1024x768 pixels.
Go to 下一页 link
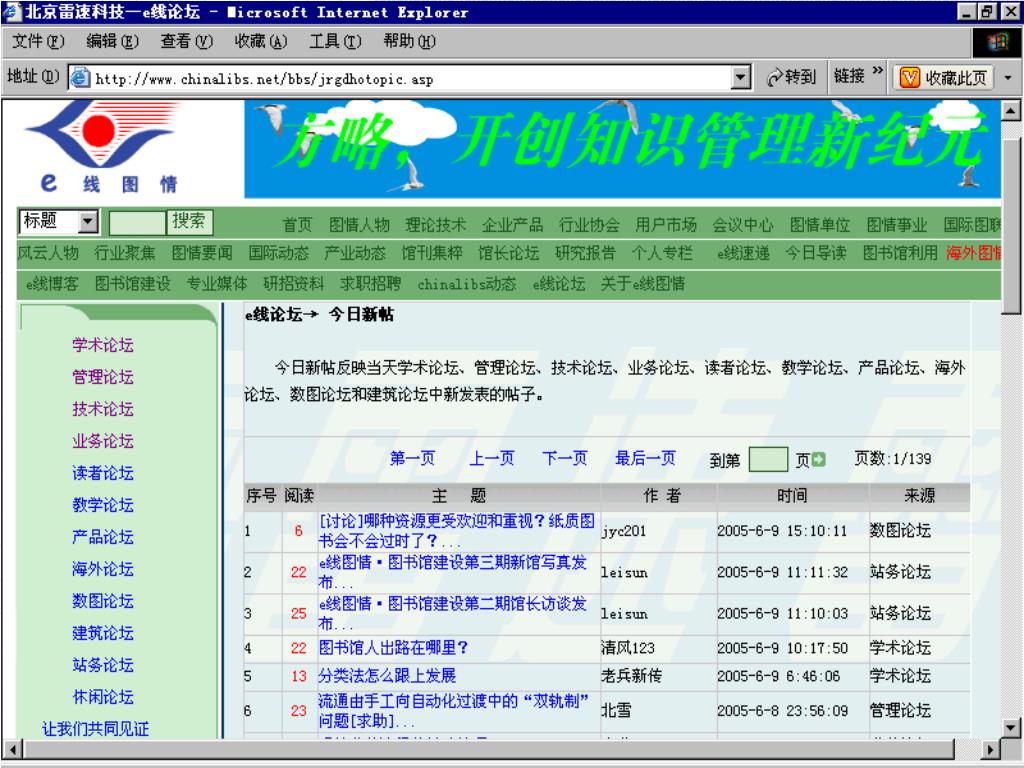pyautogui.click(x=565, y=458)
